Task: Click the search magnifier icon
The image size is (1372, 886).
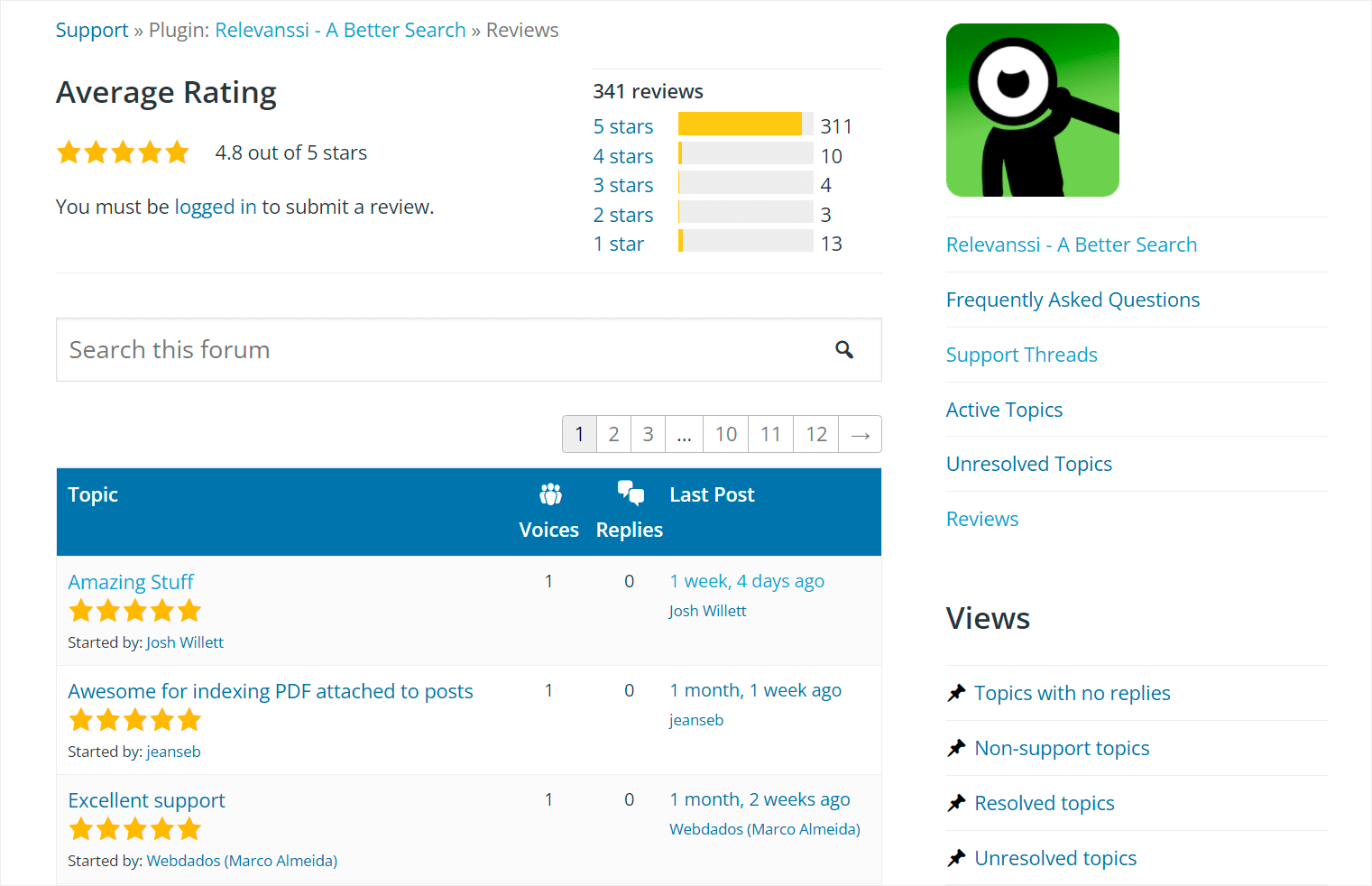Action: click(844, 349)
